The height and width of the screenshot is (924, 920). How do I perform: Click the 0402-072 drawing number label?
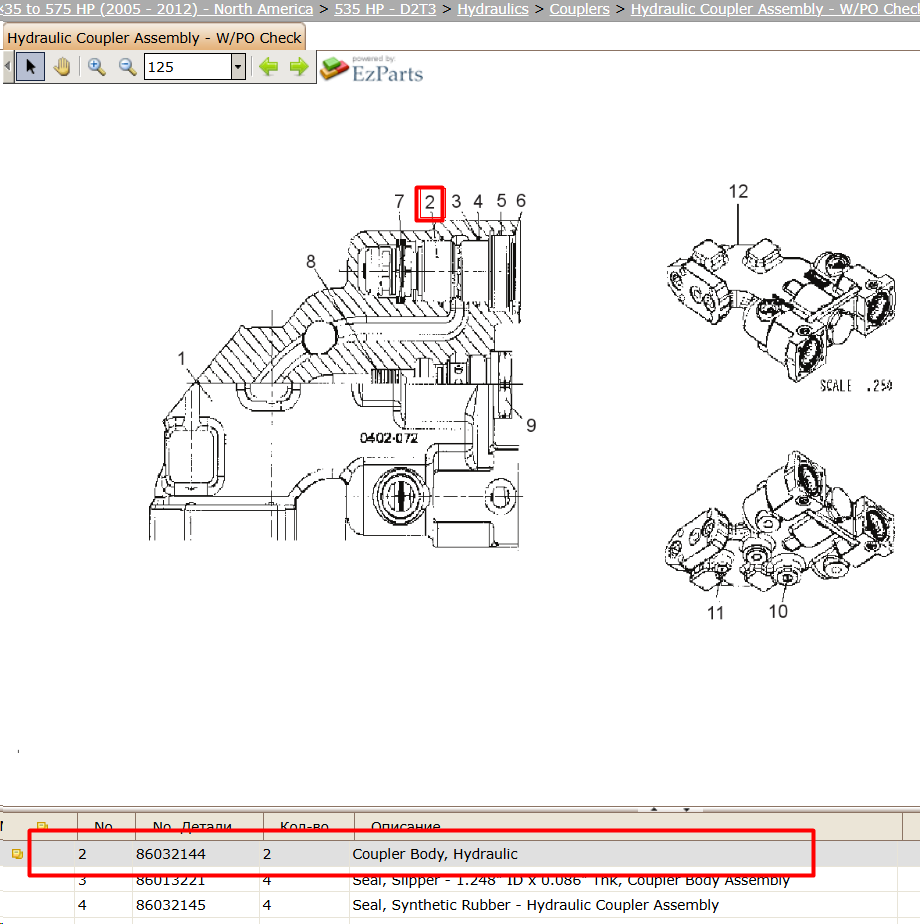coord(389,438)
